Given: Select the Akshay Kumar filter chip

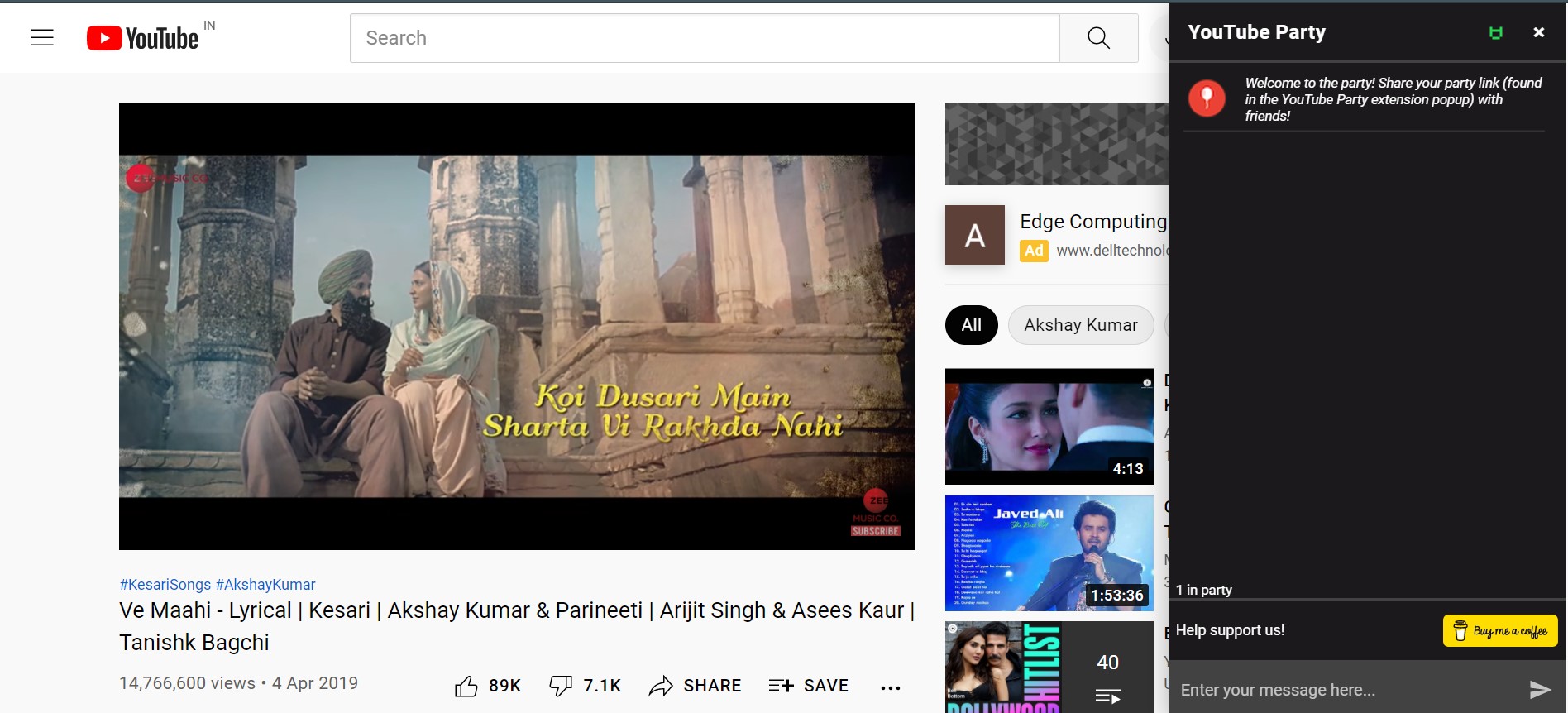Looking at the screenshot, I should click(x=1081, y=325).
